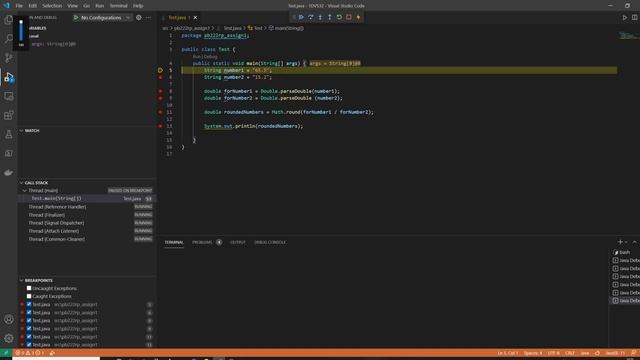Uncheck the Test.java line 9 breakpoint
Screen dimensions: 640x360
(29, 329)
